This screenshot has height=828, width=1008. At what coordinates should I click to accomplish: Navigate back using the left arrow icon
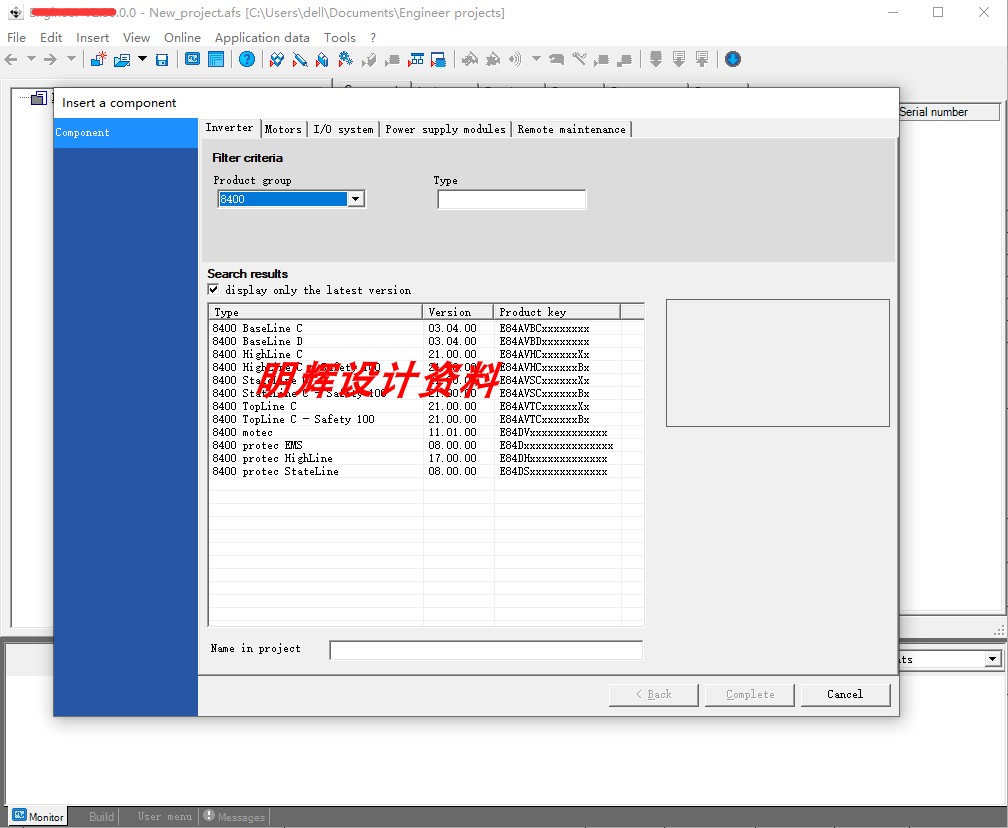[10, 59]
